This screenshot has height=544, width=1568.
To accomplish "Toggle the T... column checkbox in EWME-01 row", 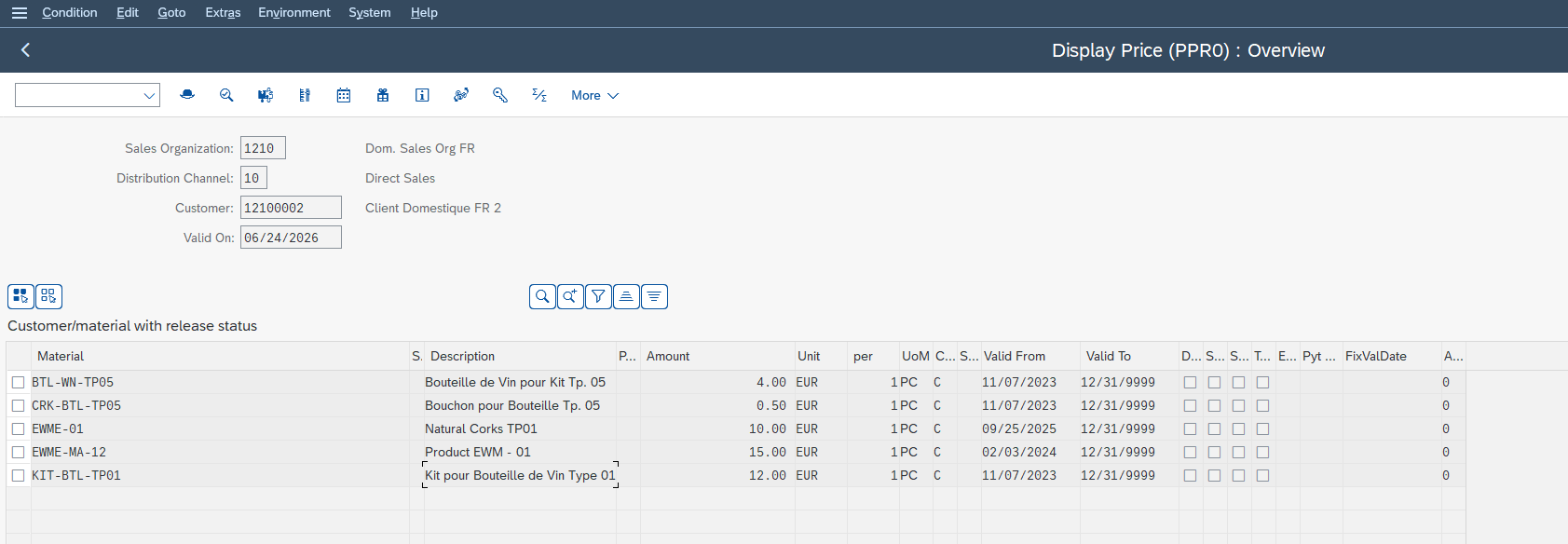I will click(x=1262, y=428).
